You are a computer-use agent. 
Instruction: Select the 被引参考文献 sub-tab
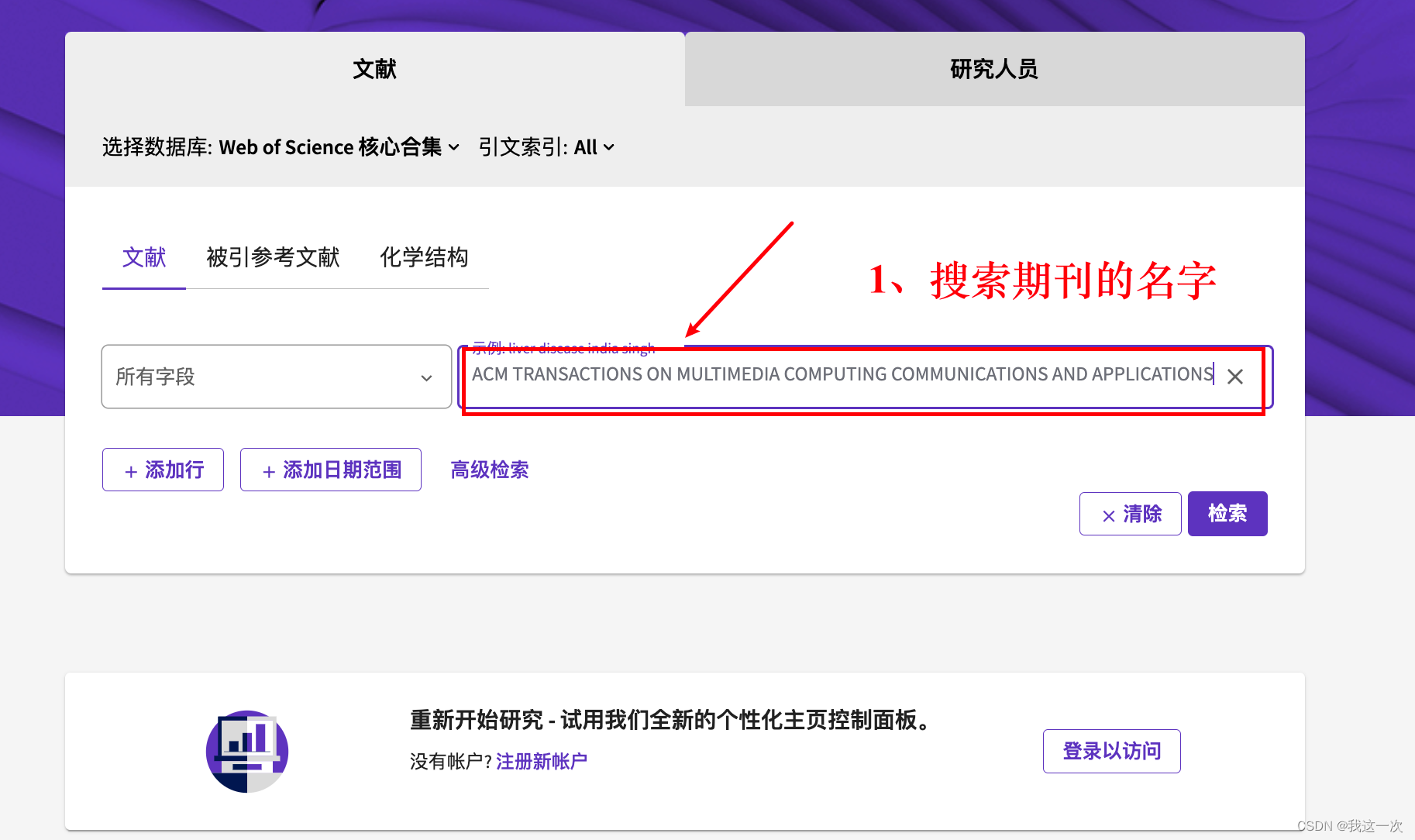[x=273, y=257]
